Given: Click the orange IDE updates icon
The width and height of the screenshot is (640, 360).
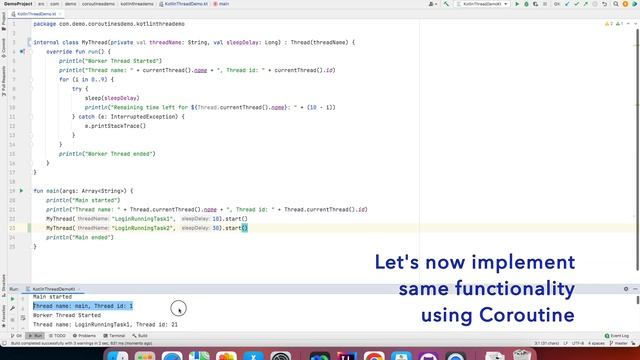Looking at the screenshot, I should click(625, 4).
